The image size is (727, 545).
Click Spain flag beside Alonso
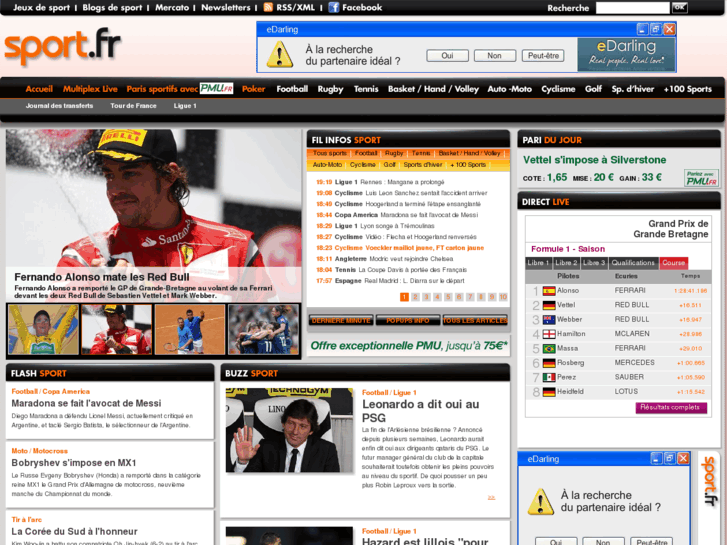549,291
